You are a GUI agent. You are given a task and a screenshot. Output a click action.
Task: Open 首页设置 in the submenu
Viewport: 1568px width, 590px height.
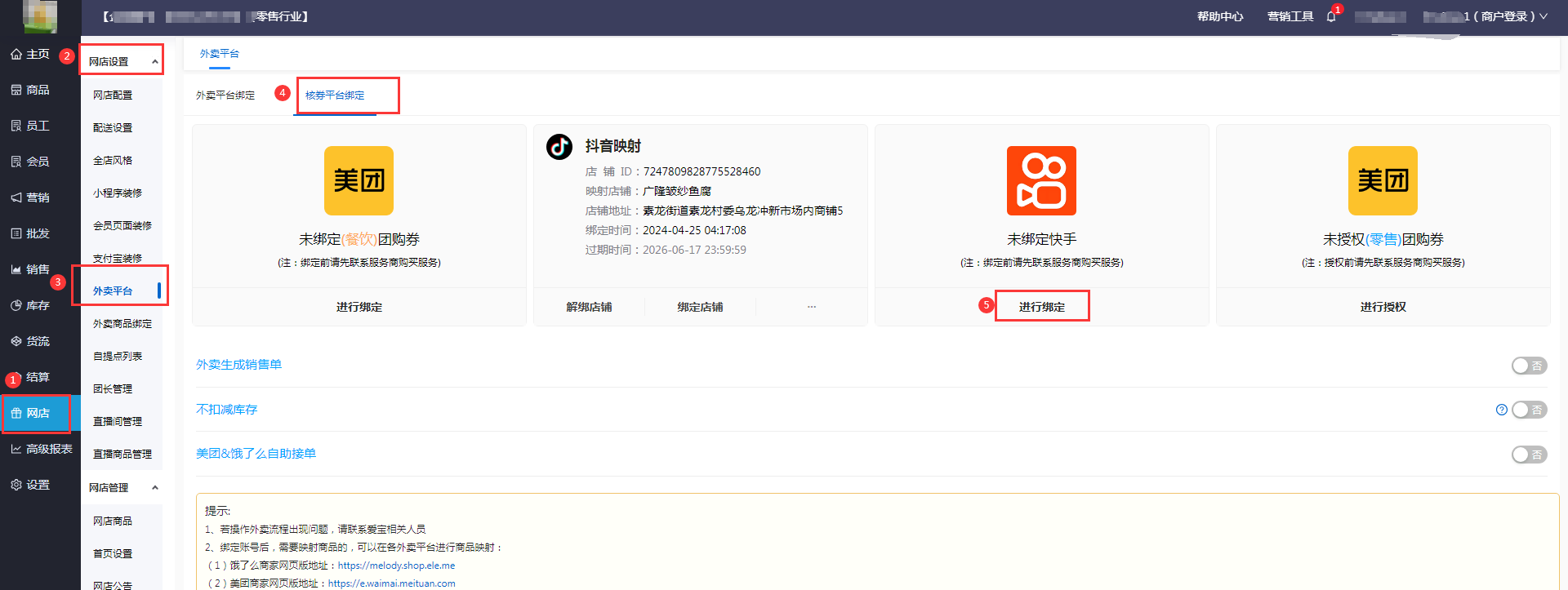[x=113, y=554]
